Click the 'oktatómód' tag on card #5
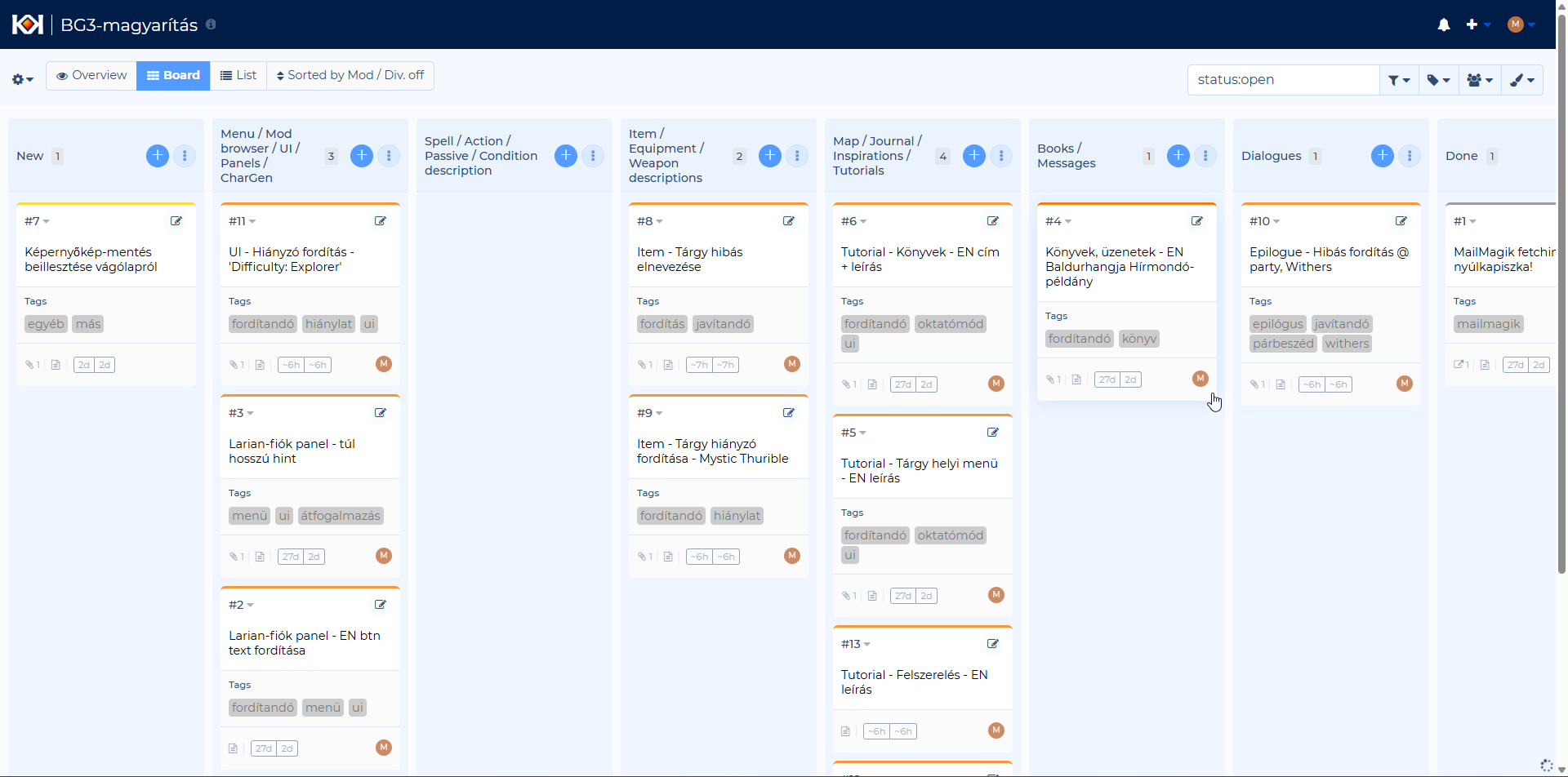 tap(951, 535)
